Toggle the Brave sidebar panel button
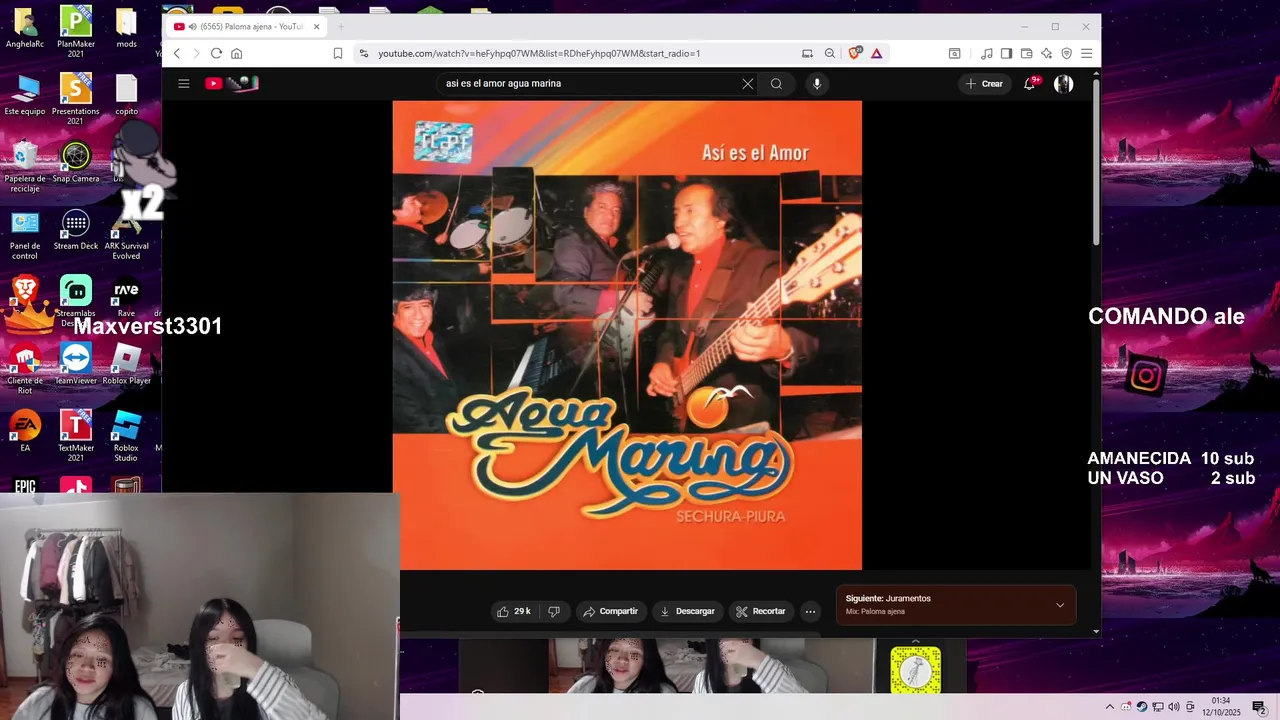This screenshot has width=1280, height=720. (1007, 53)
